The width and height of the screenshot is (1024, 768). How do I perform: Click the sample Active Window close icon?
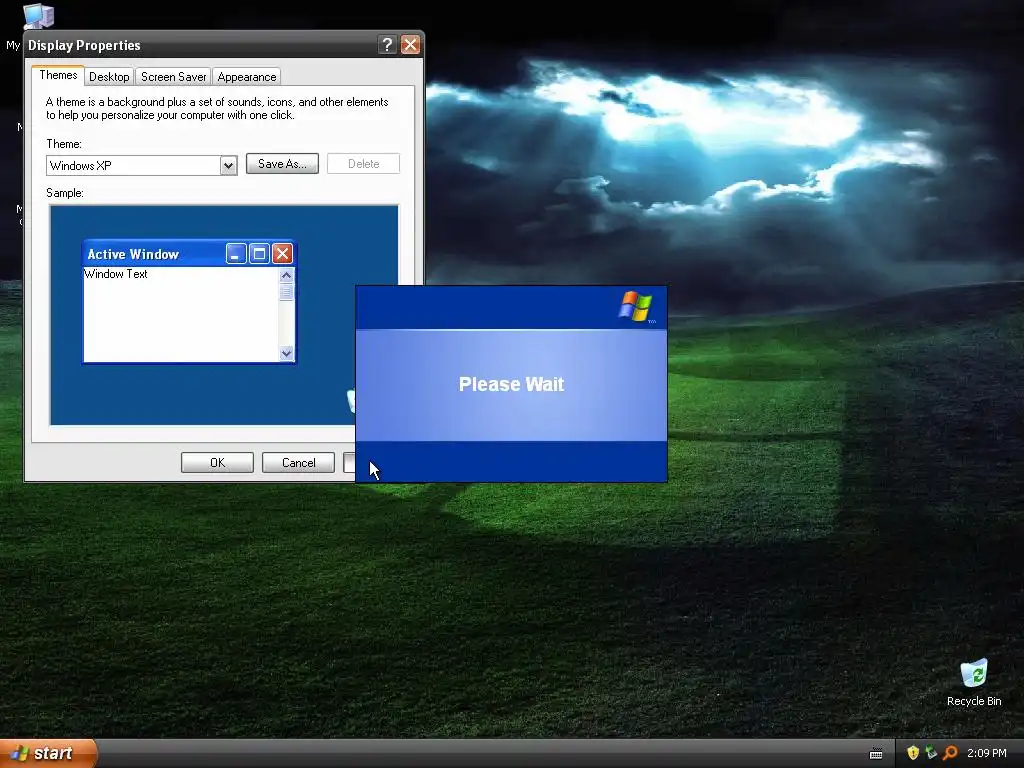pyautogui.click(x=282, y=253)
